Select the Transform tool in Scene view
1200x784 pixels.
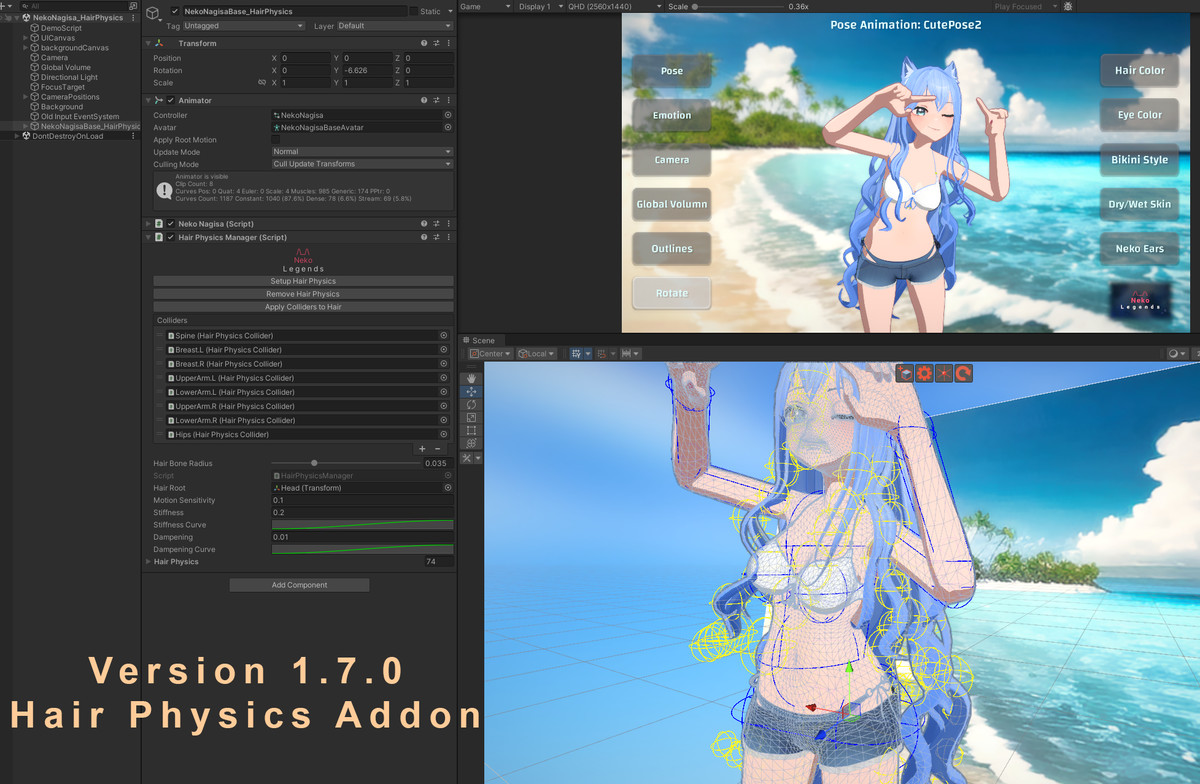[x=471, y=443]
